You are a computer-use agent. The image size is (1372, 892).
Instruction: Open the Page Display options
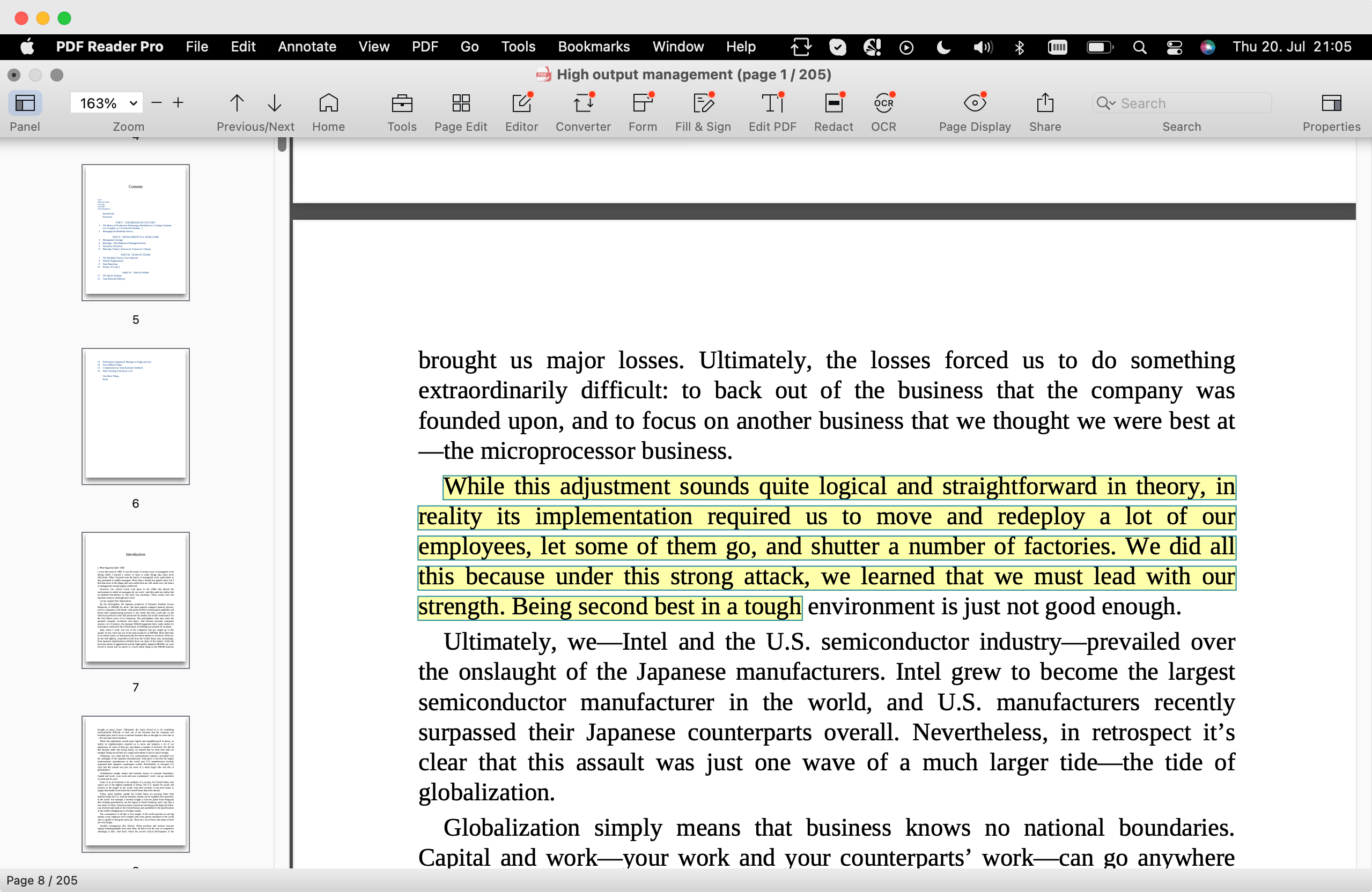click(x=974, y=103)
